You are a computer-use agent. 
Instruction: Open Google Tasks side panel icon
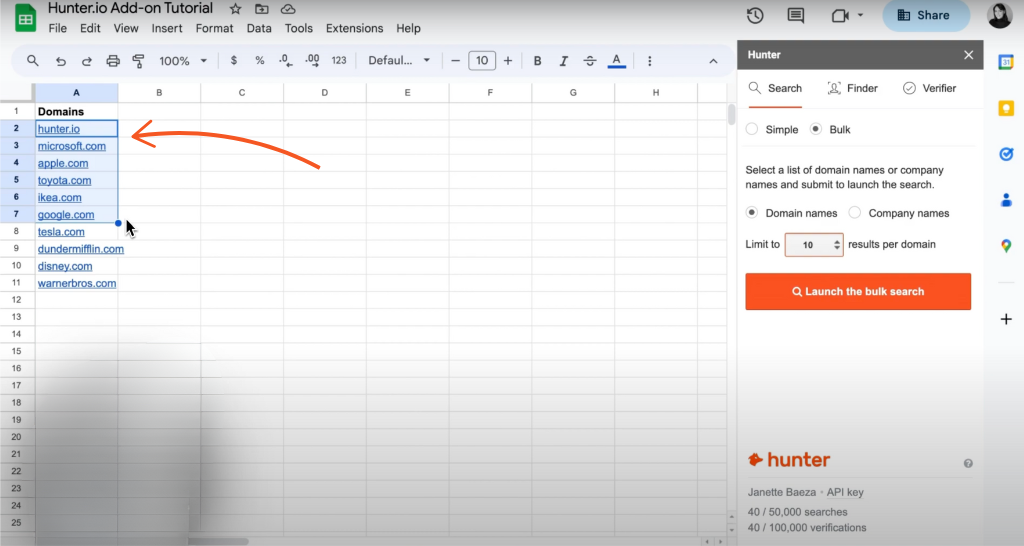[x=1006, y=154]
